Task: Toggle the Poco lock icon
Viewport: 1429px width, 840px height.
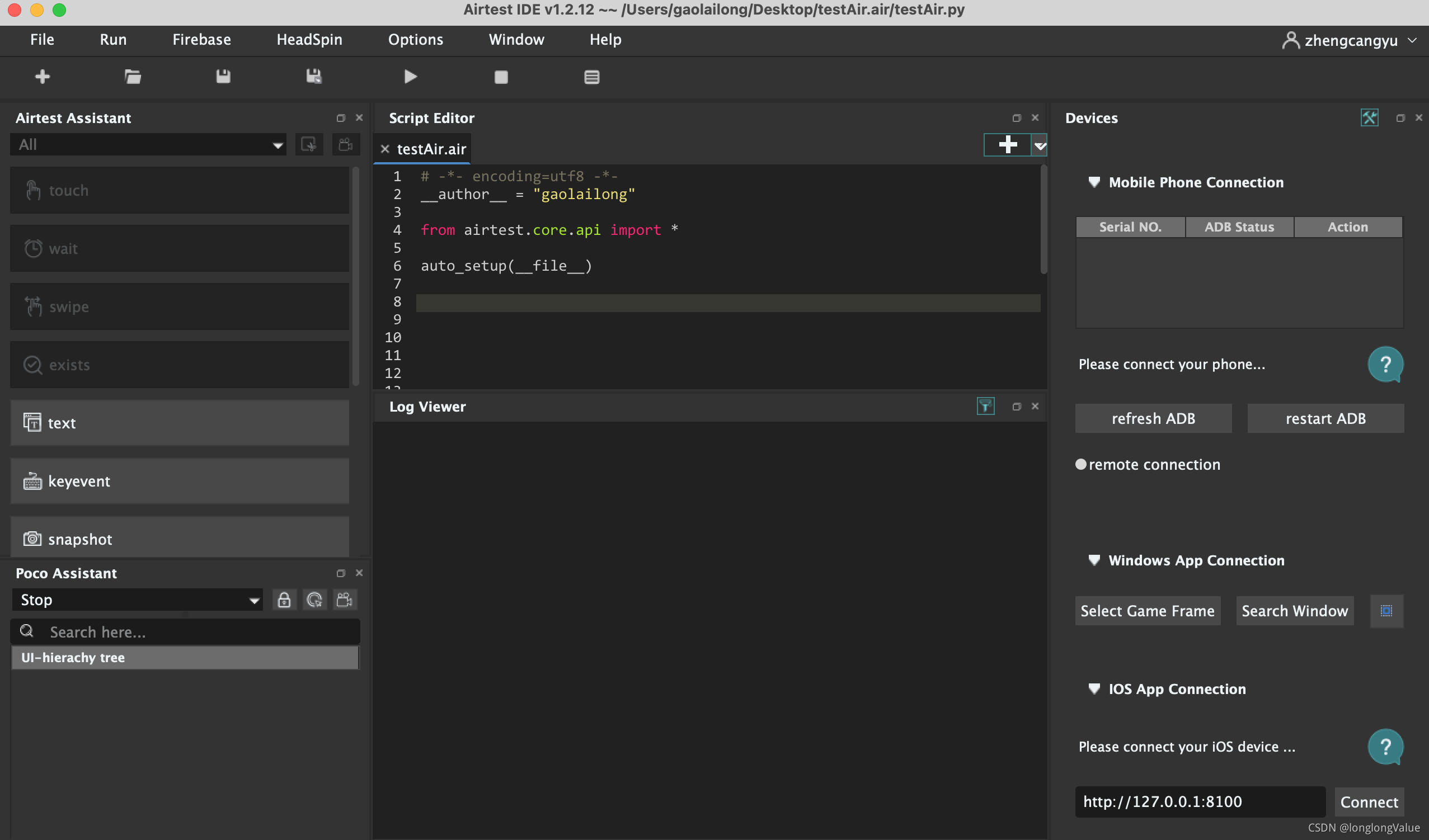Action: 284,600
